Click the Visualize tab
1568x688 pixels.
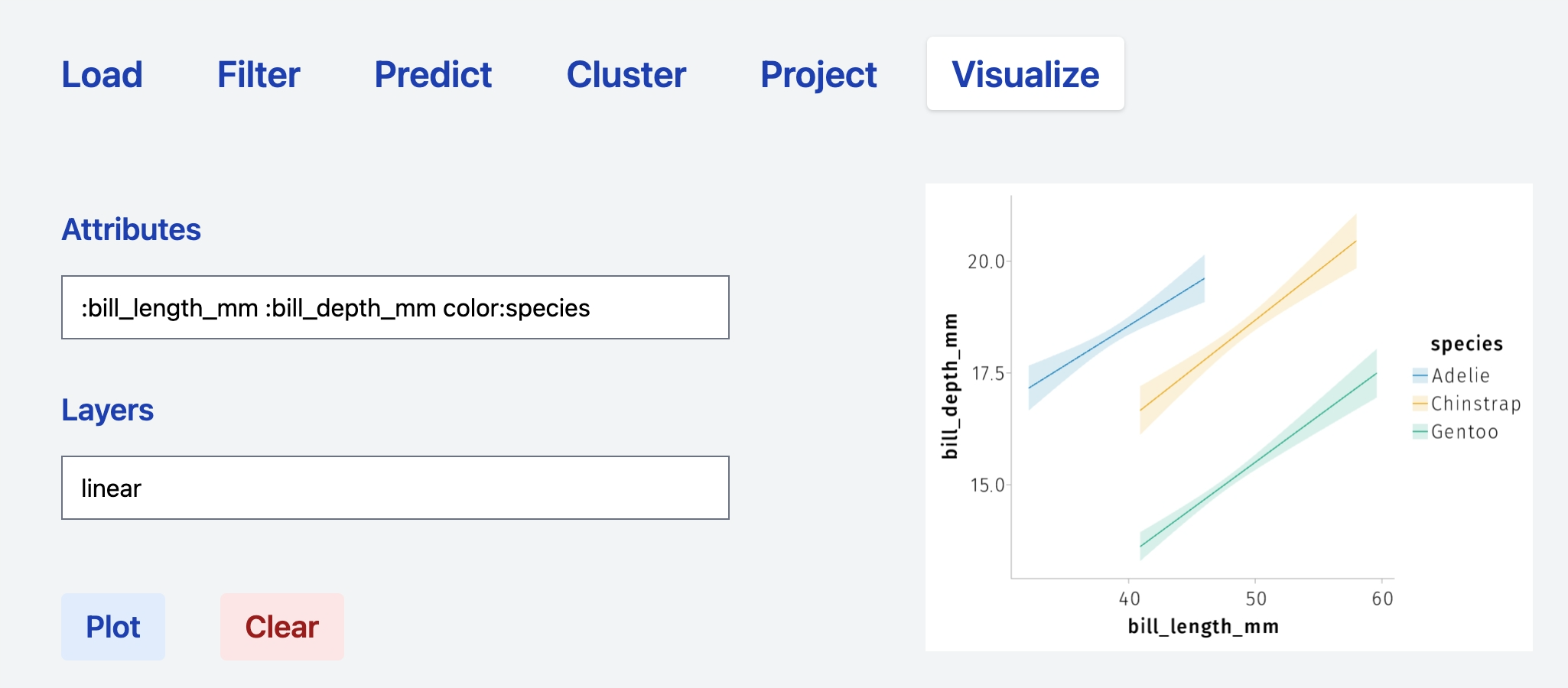1025,75
